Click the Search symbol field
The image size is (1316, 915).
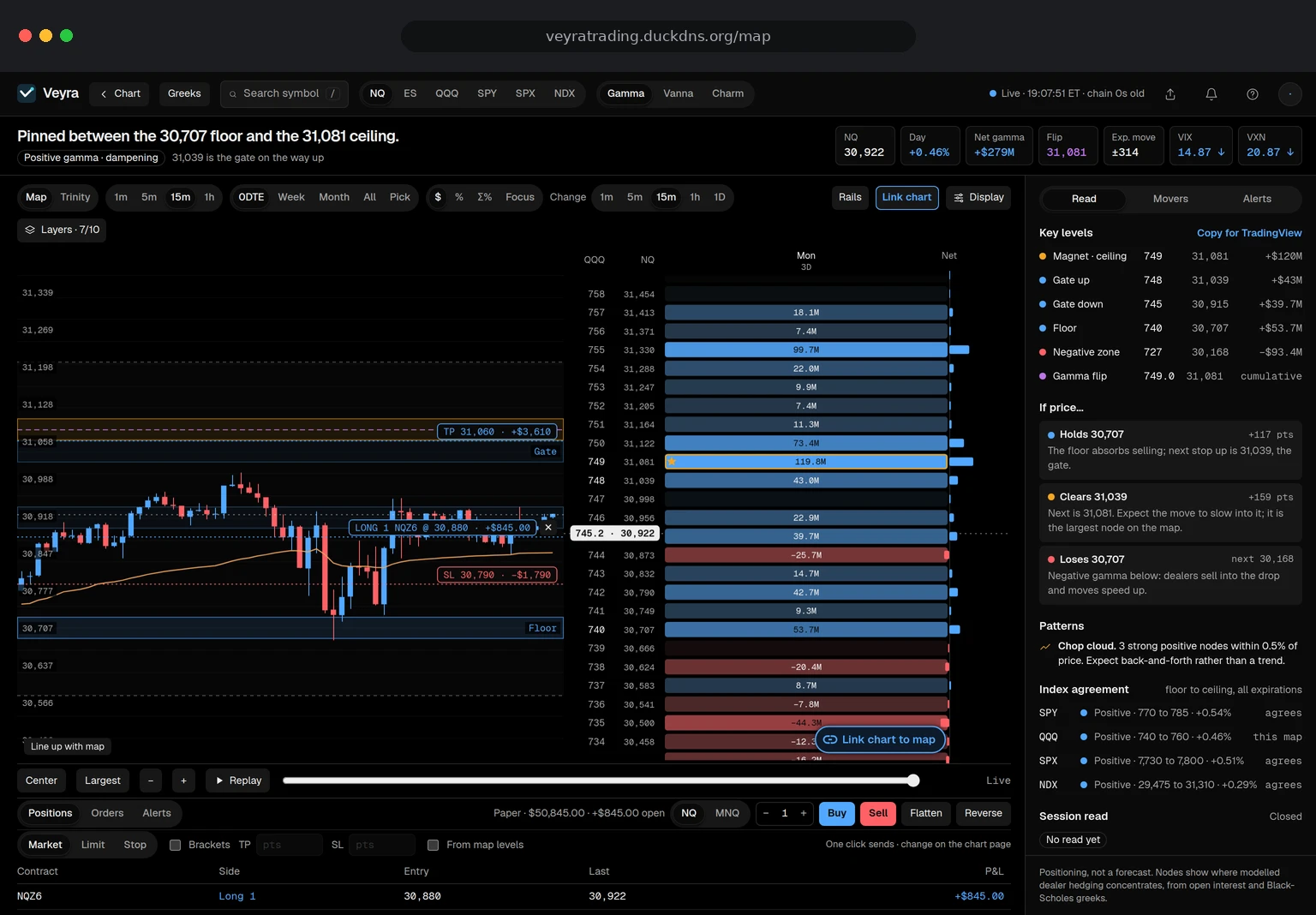click(284, 93)
